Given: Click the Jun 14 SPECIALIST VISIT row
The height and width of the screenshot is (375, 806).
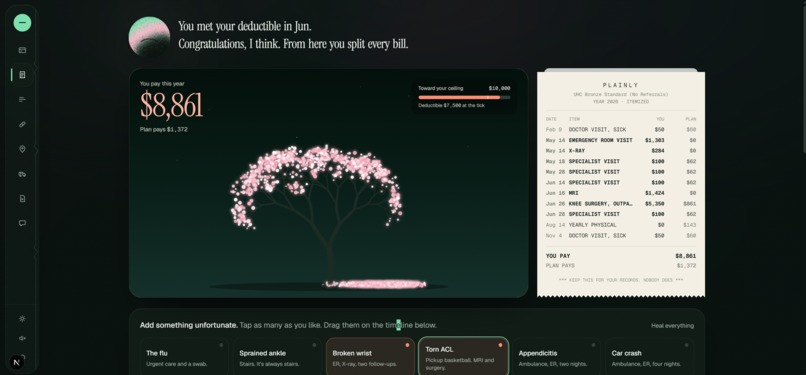Looking at the screenshot, I should 620,182.
